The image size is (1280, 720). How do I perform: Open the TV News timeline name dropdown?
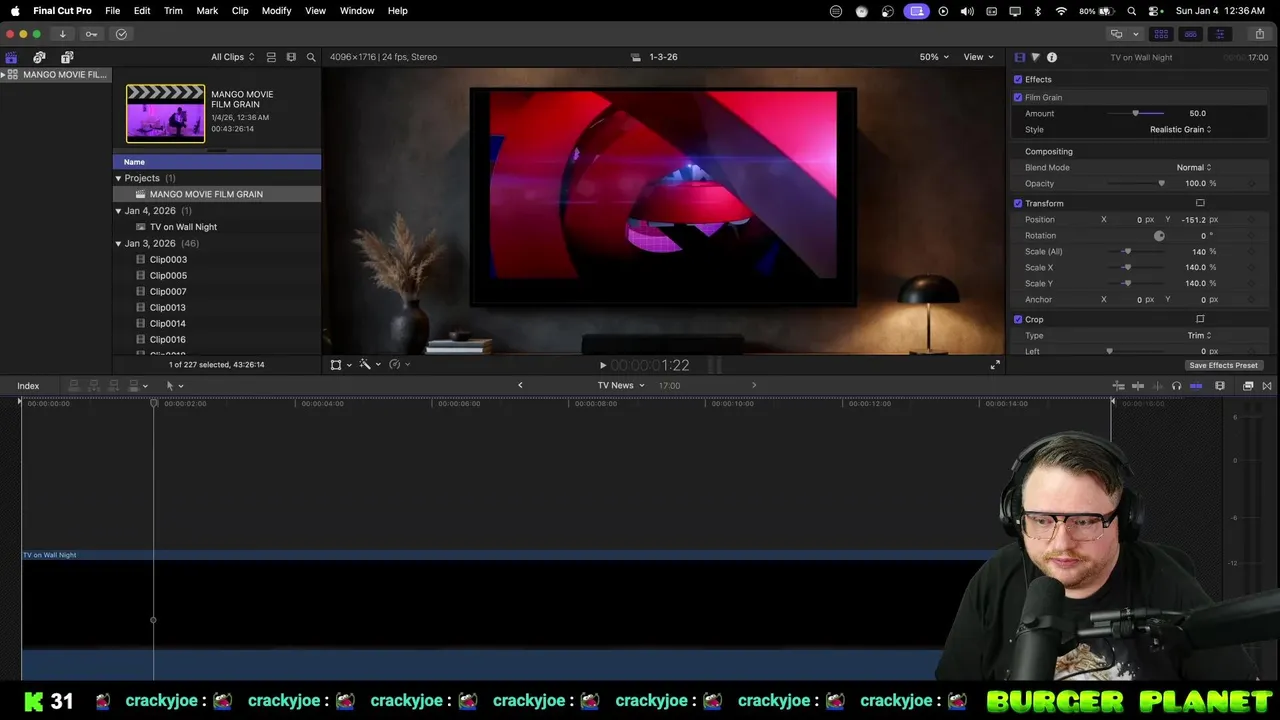621,386
